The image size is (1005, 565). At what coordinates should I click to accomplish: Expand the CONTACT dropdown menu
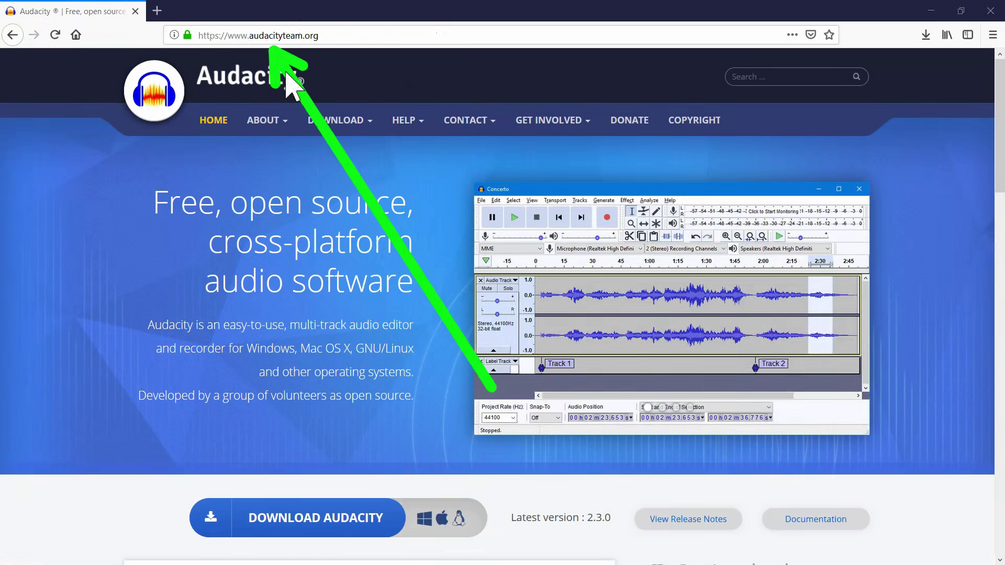click(x=469, y=120)
